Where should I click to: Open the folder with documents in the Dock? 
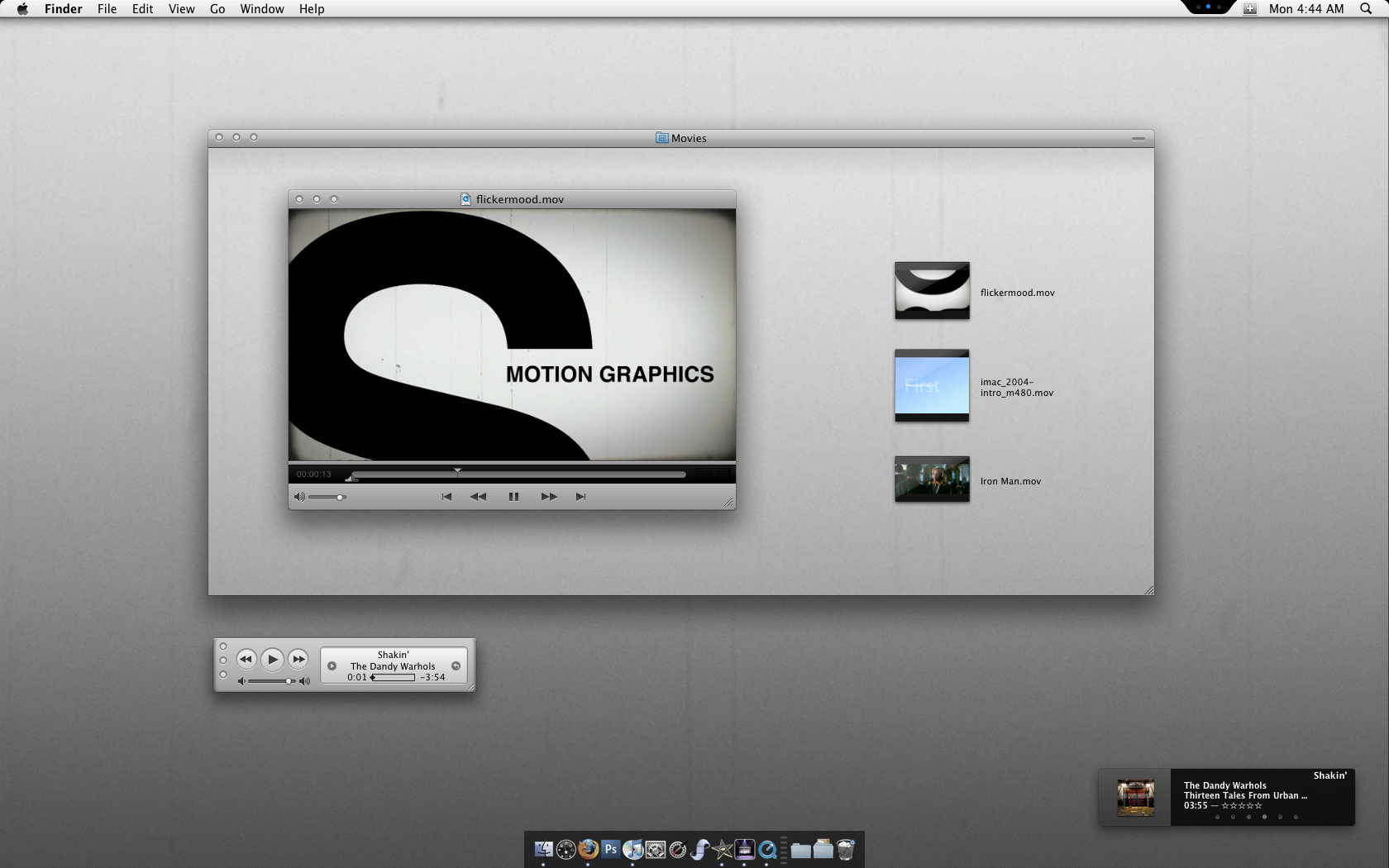tap(823, 849)
